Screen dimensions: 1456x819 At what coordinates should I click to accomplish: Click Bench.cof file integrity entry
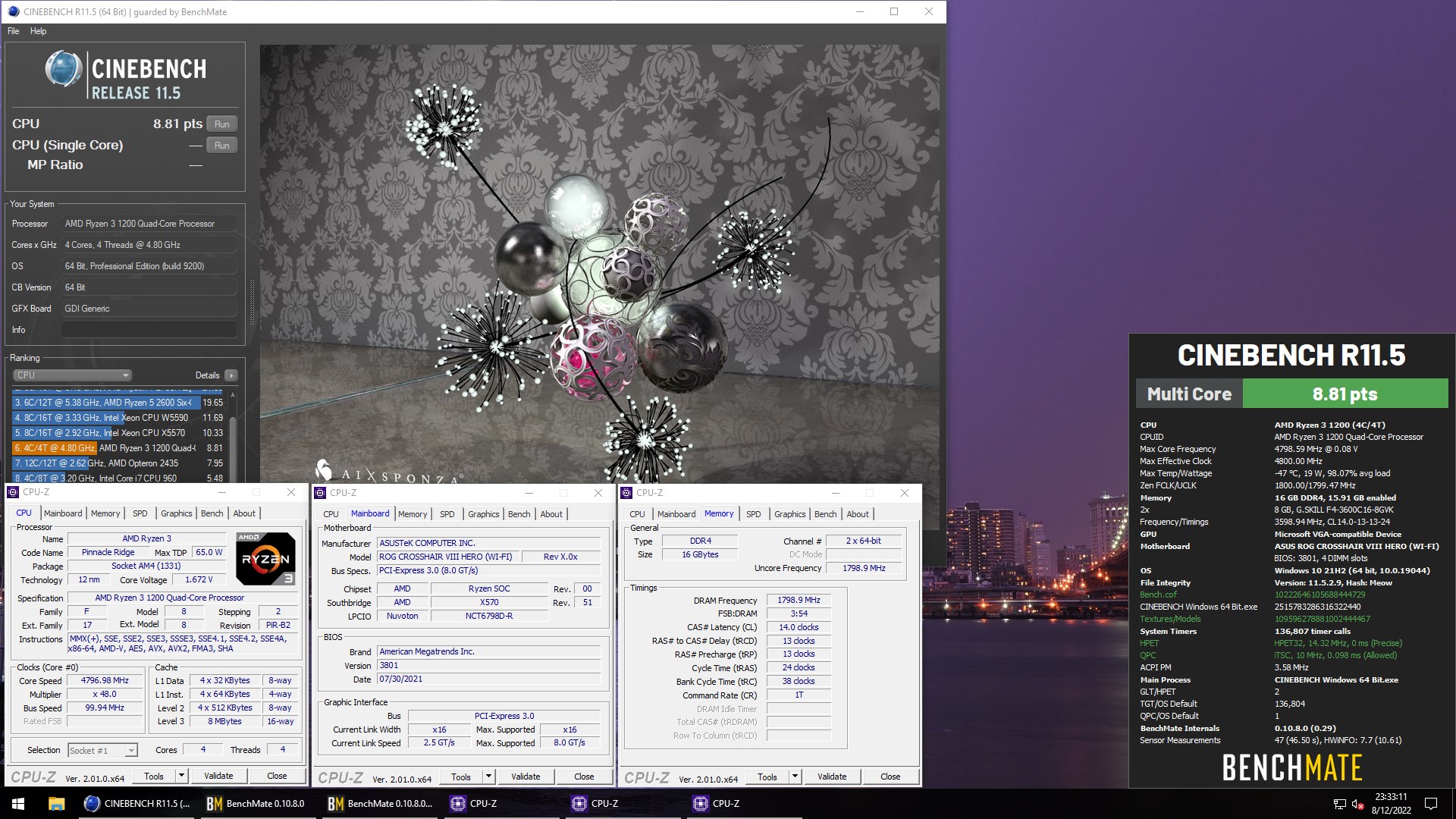[1158, 595]
